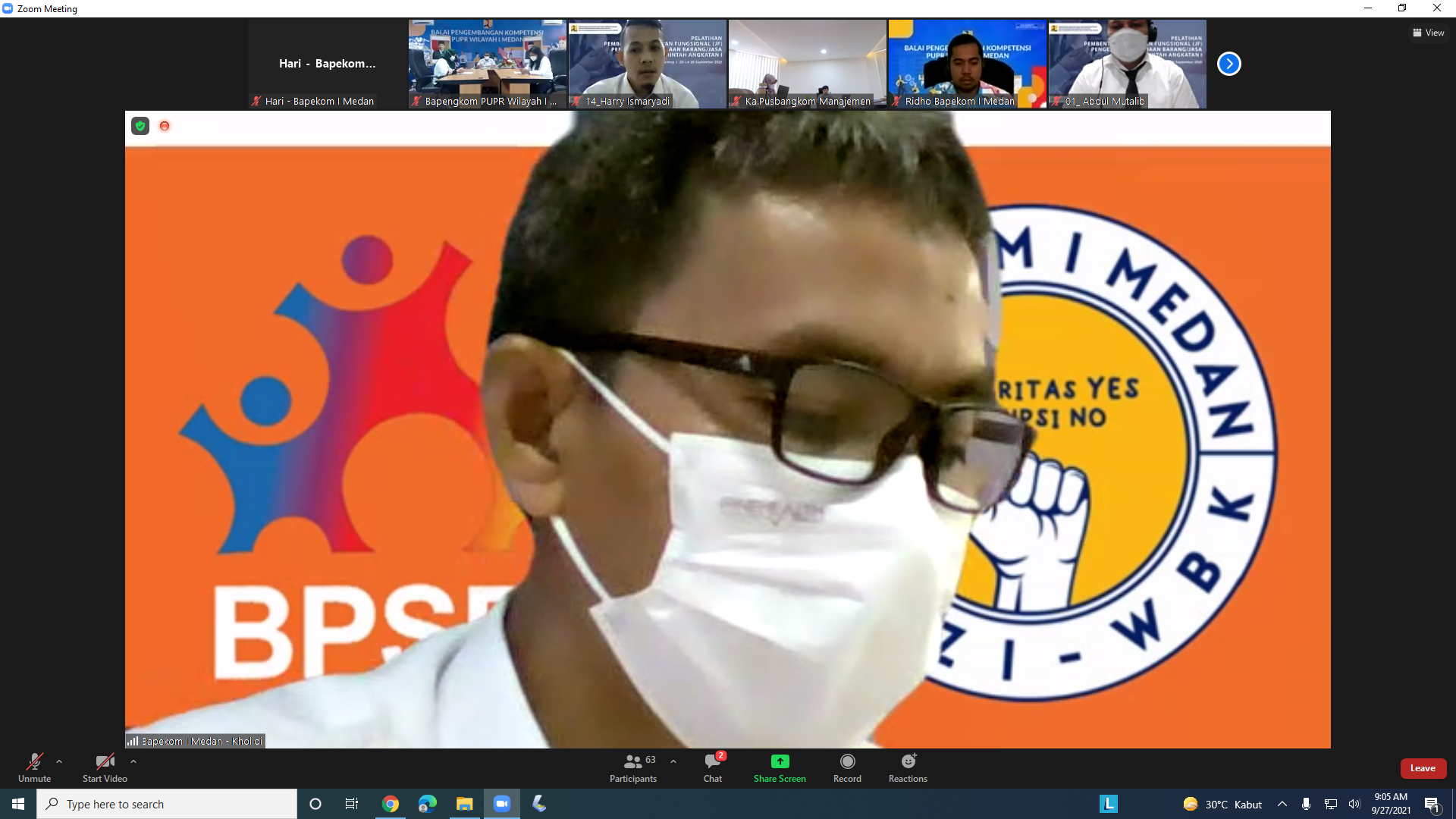The image size is (1456, 819).
Task: Open video options arrow next to Start Video
Action: click(x=133, y=761)
